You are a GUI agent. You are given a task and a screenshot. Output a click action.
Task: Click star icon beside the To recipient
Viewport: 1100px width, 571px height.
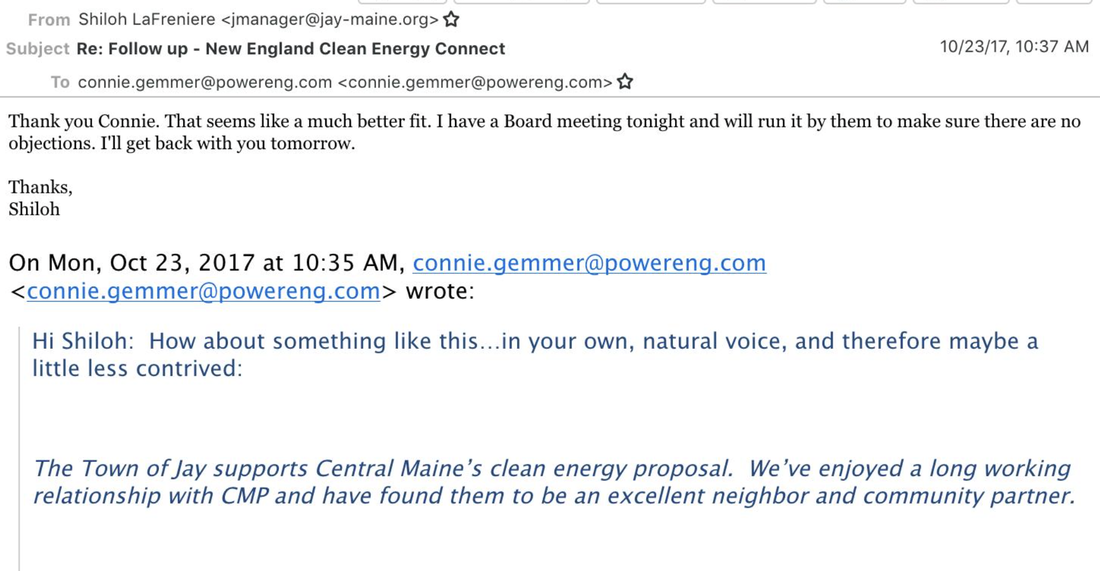point(624,82)
